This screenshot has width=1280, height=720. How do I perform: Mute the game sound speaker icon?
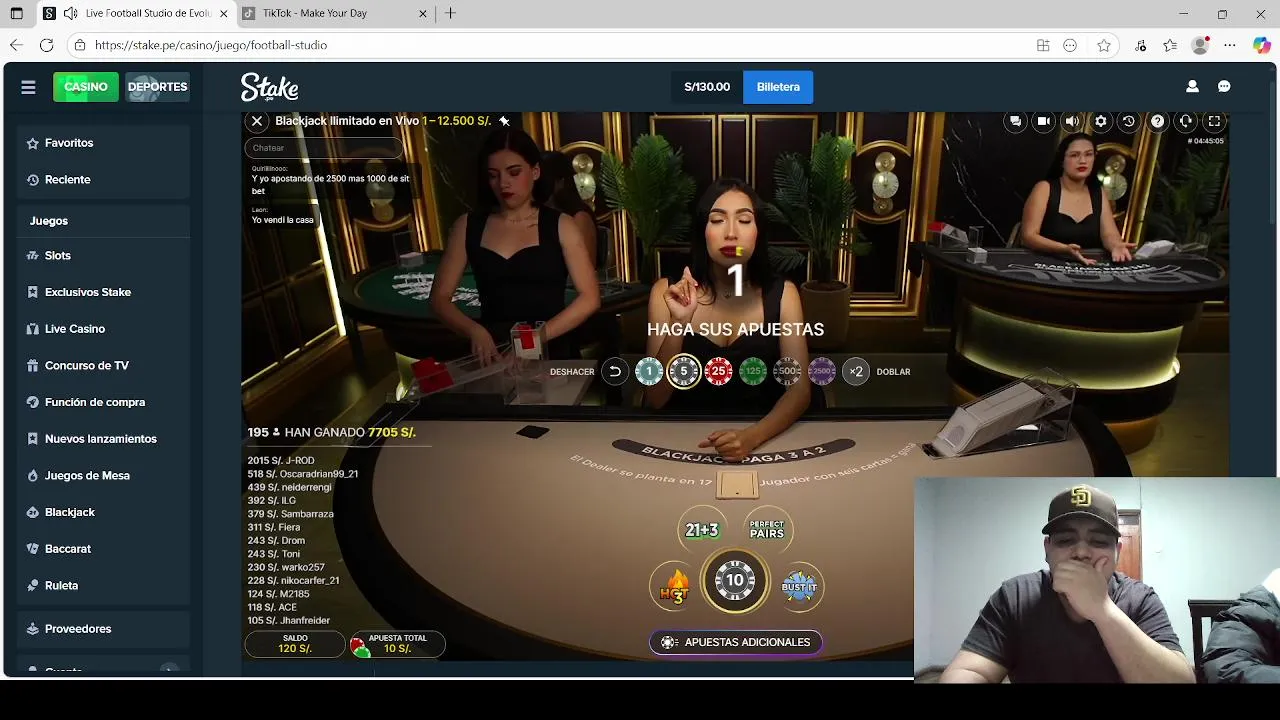pyautogui.click(x=1072, y=121)
